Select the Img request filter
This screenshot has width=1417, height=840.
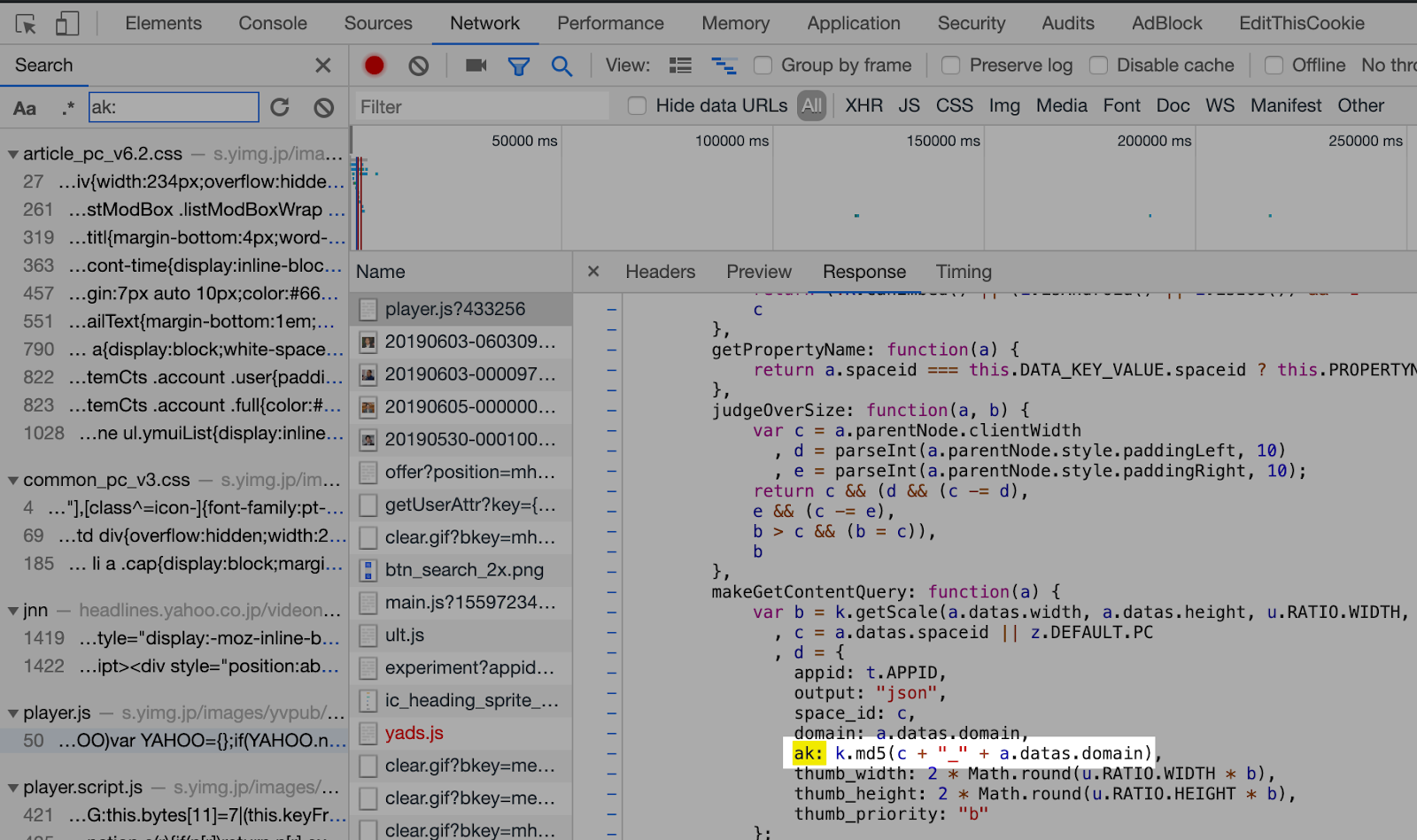pos(1003,105)
